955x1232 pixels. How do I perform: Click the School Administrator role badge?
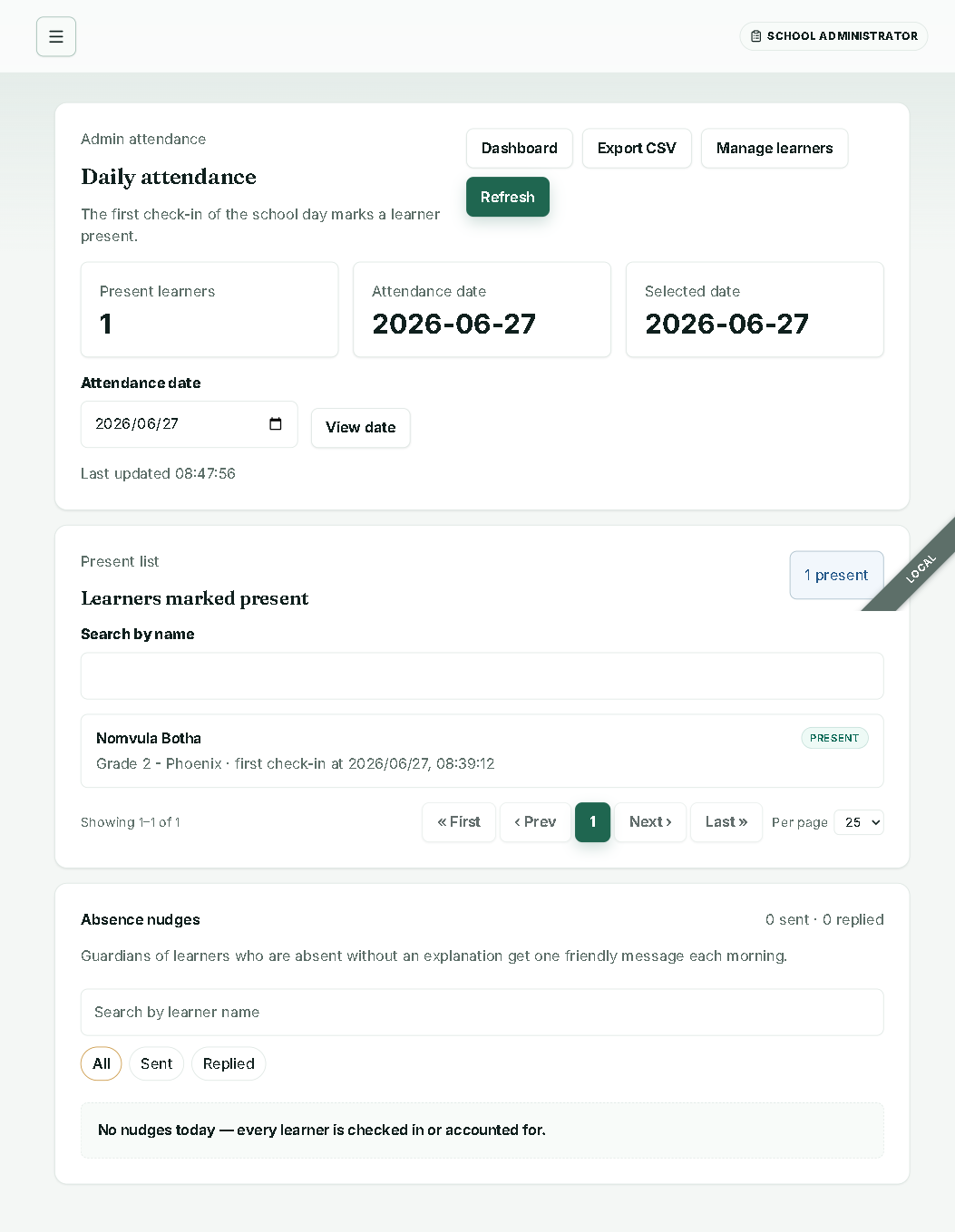point(833,36)
